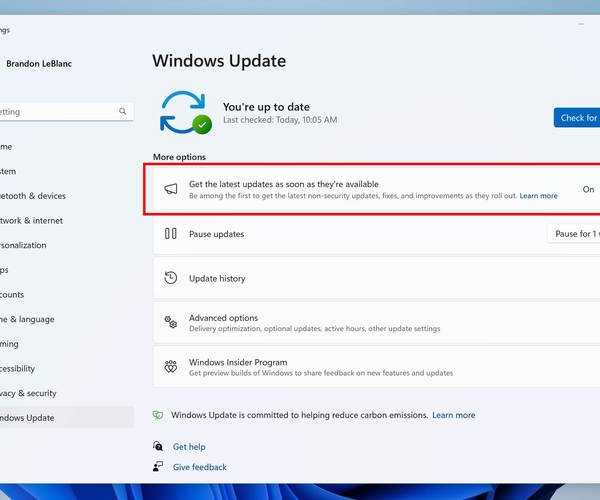Click the You're up to date status text

coord(266,107)
